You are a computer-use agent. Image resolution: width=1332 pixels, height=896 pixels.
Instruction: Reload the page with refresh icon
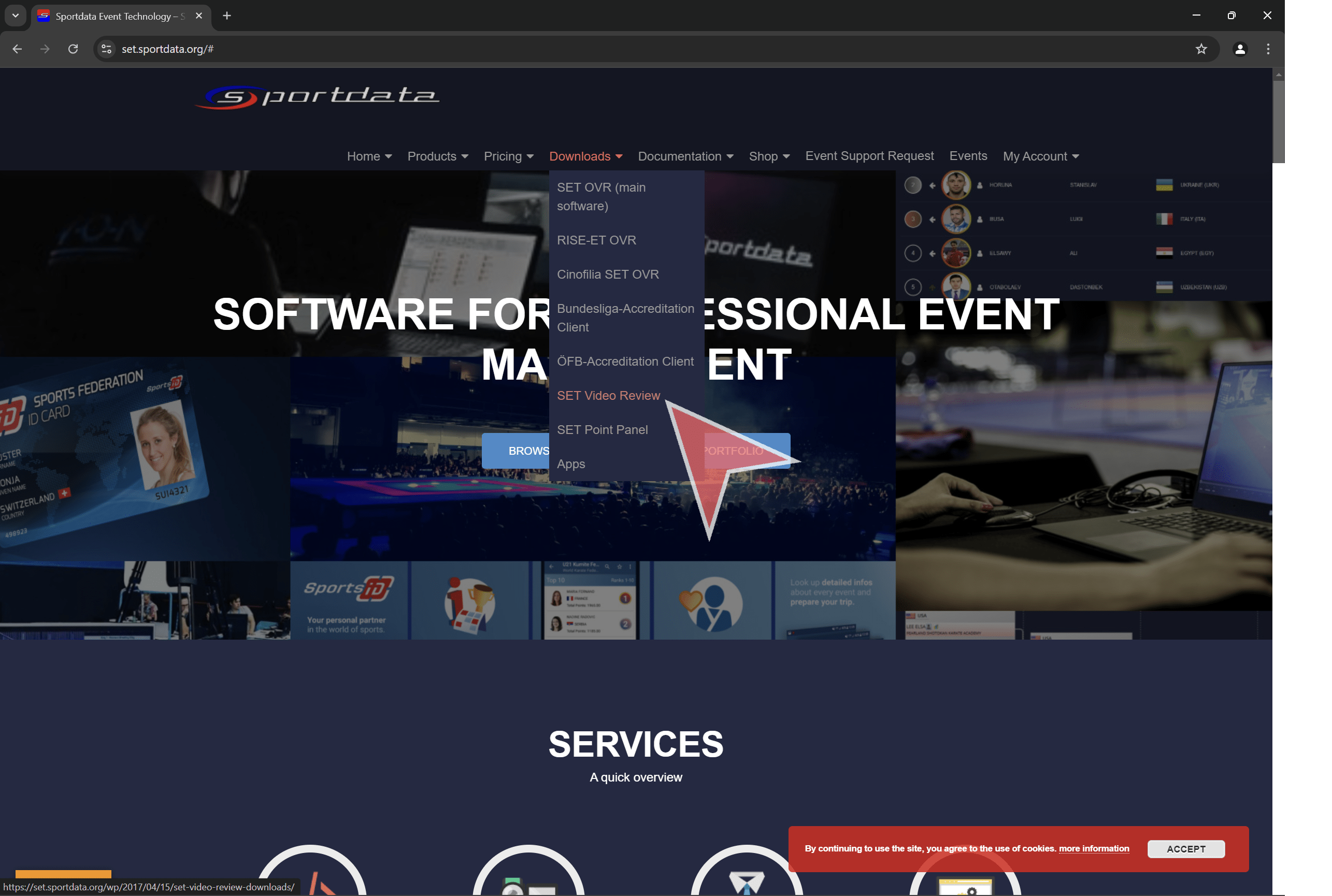[x=73, y=49]
